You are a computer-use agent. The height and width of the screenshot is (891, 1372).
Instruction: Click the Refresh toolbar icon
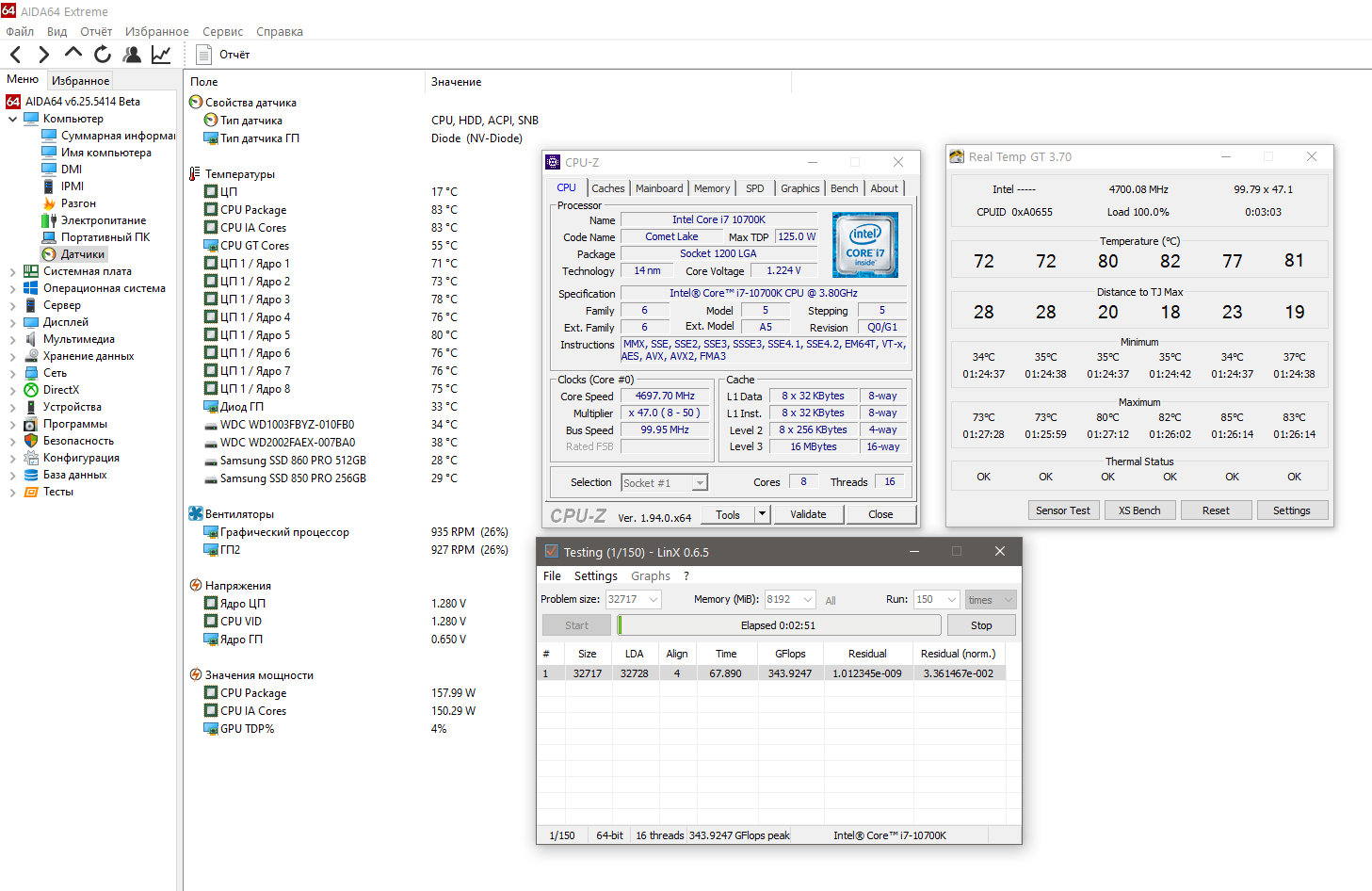click(103, 55)
